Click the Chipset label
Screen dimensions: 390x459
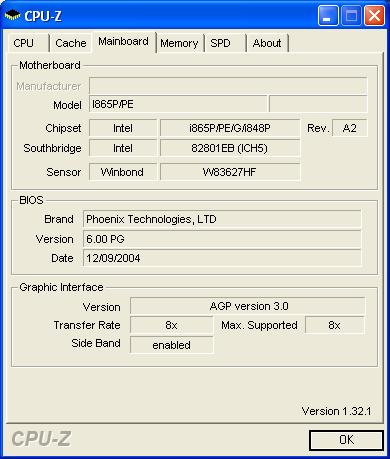point(63,128)
